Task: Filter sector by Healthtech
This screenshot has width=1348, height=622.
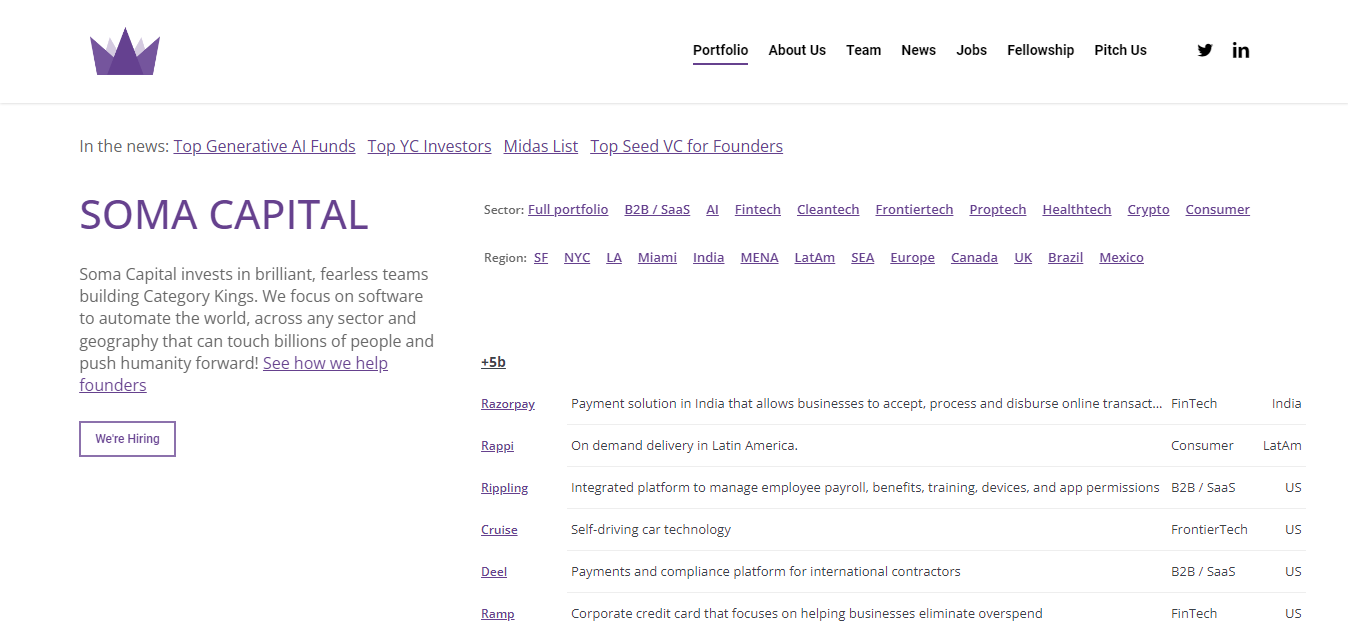Action: [1077, 210]
